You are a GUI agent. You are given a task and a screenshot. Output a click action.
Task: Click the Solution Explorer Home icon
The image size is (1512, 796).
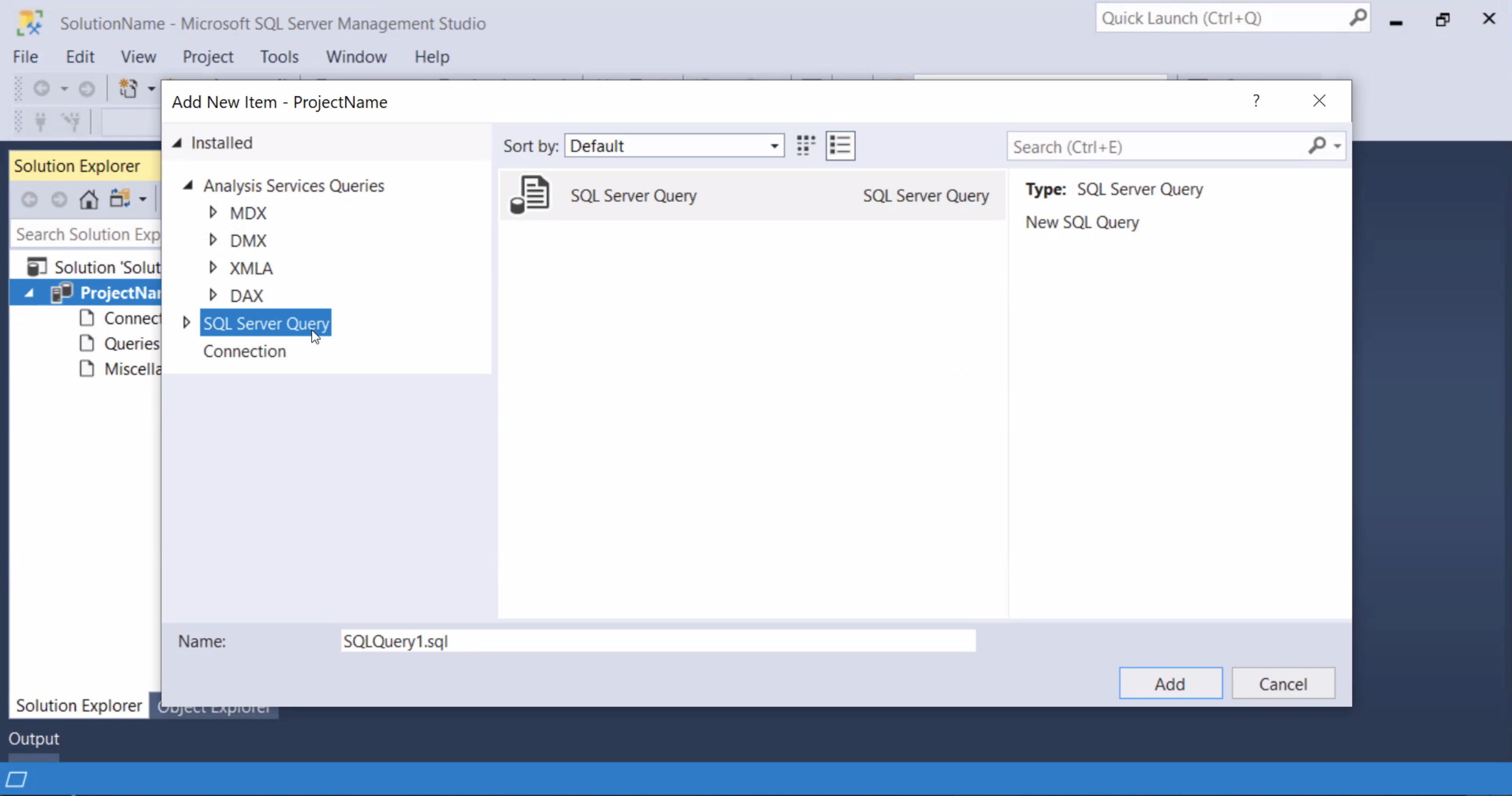89,199
